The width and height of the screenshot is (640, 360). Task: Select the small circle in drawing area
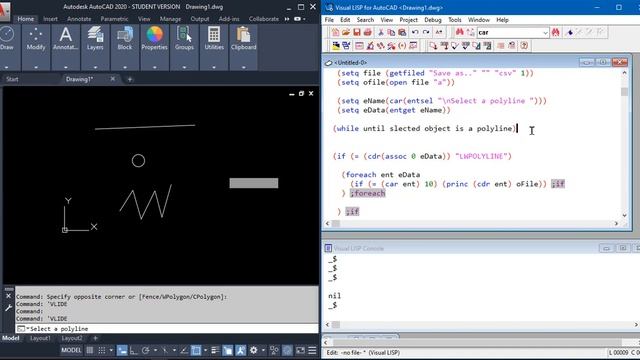coord(138,161)
